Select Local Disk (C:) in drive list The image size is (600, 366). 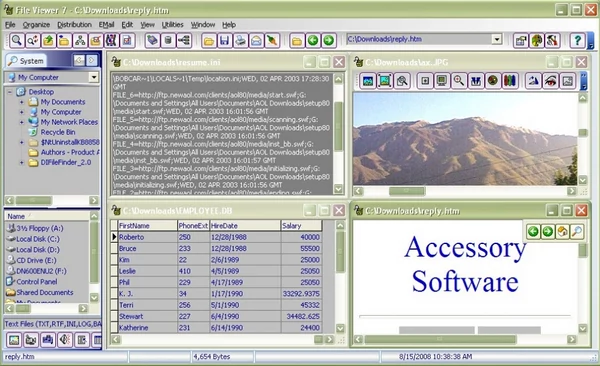point(33,239)
